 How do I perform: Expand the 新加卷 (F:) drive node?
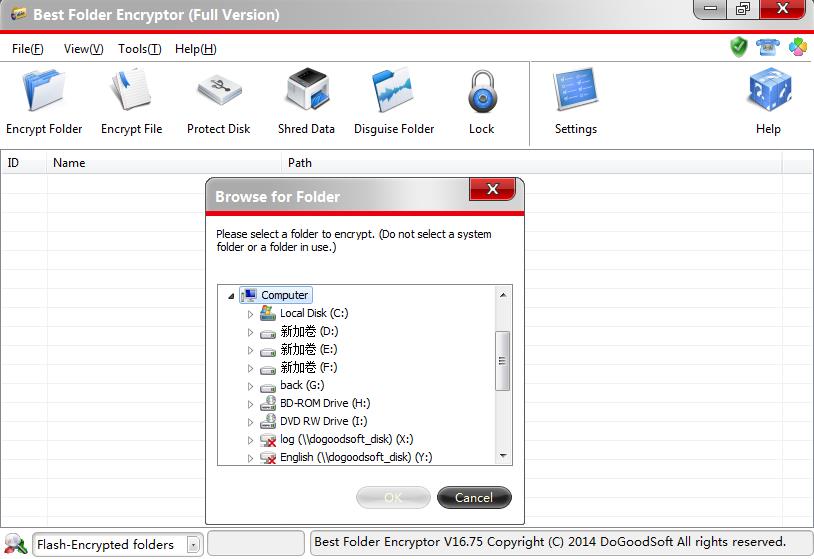[x=250, y=369]
